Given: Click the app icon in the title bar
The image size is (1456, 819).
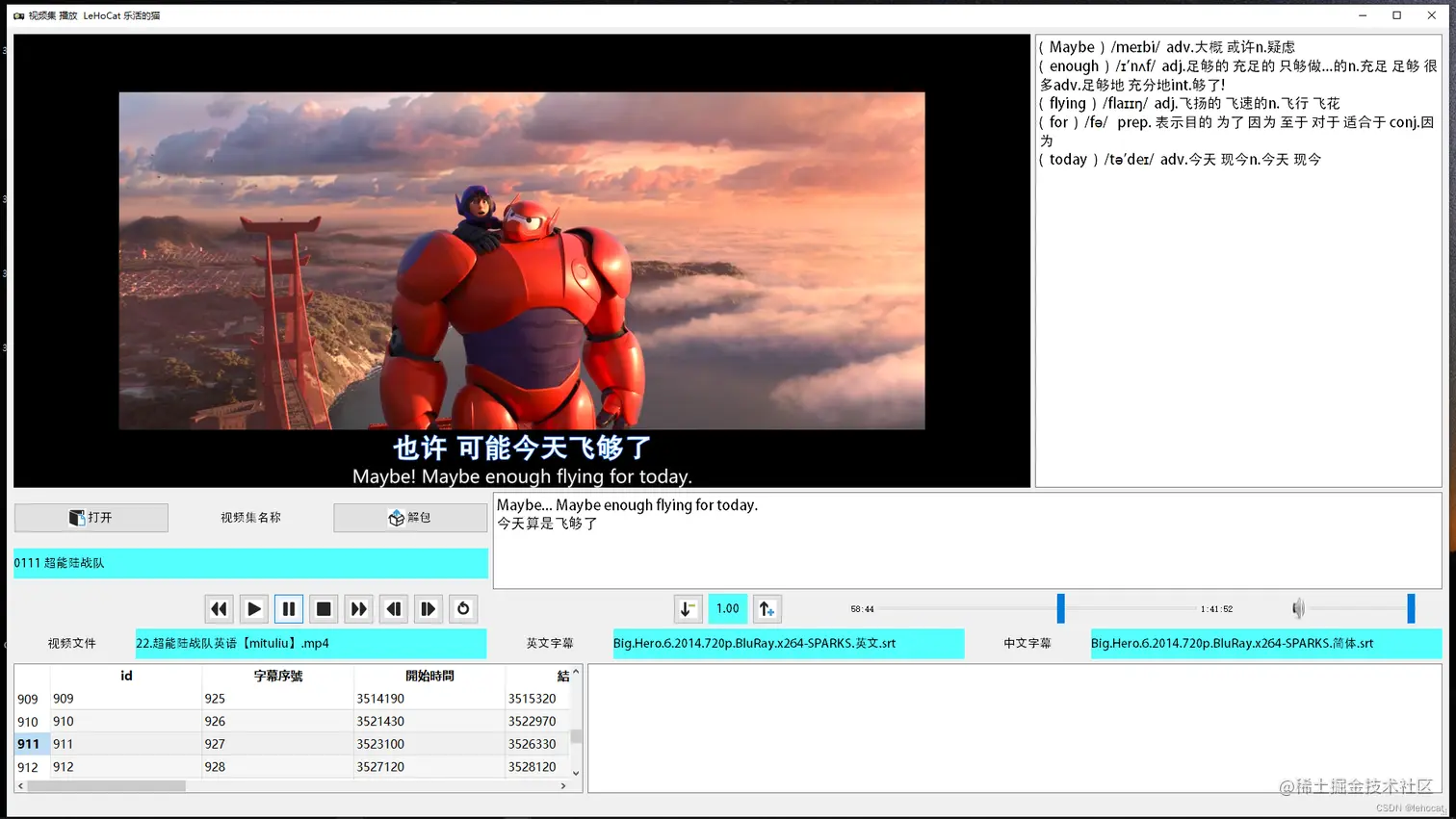Looking at the screenshot, I should [x=18, y=15].
